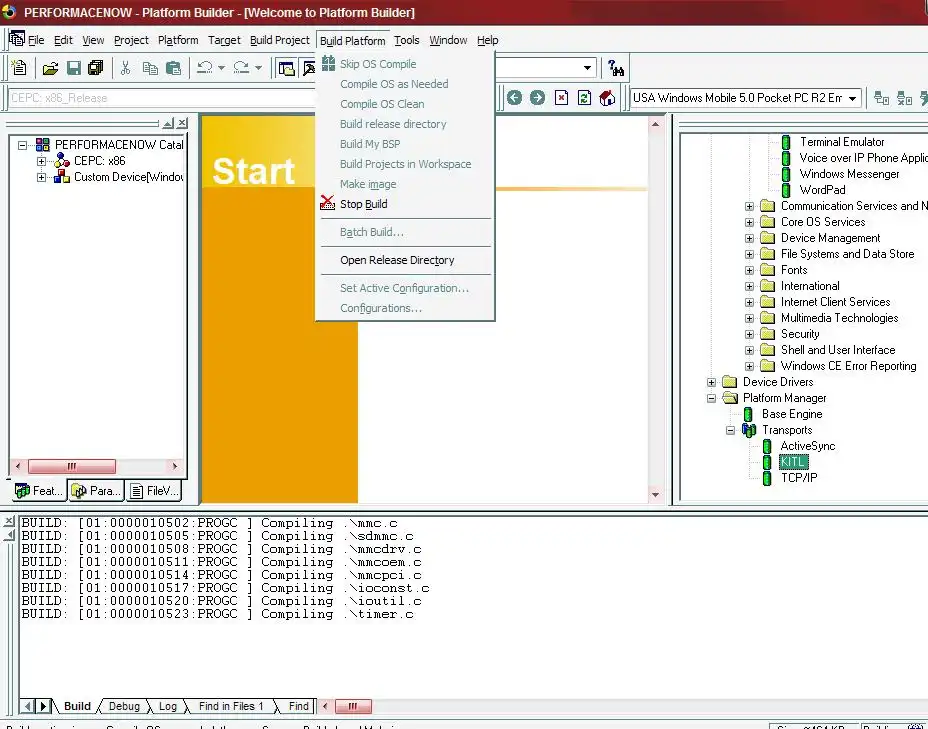Switch to the Build output tab

77,707
